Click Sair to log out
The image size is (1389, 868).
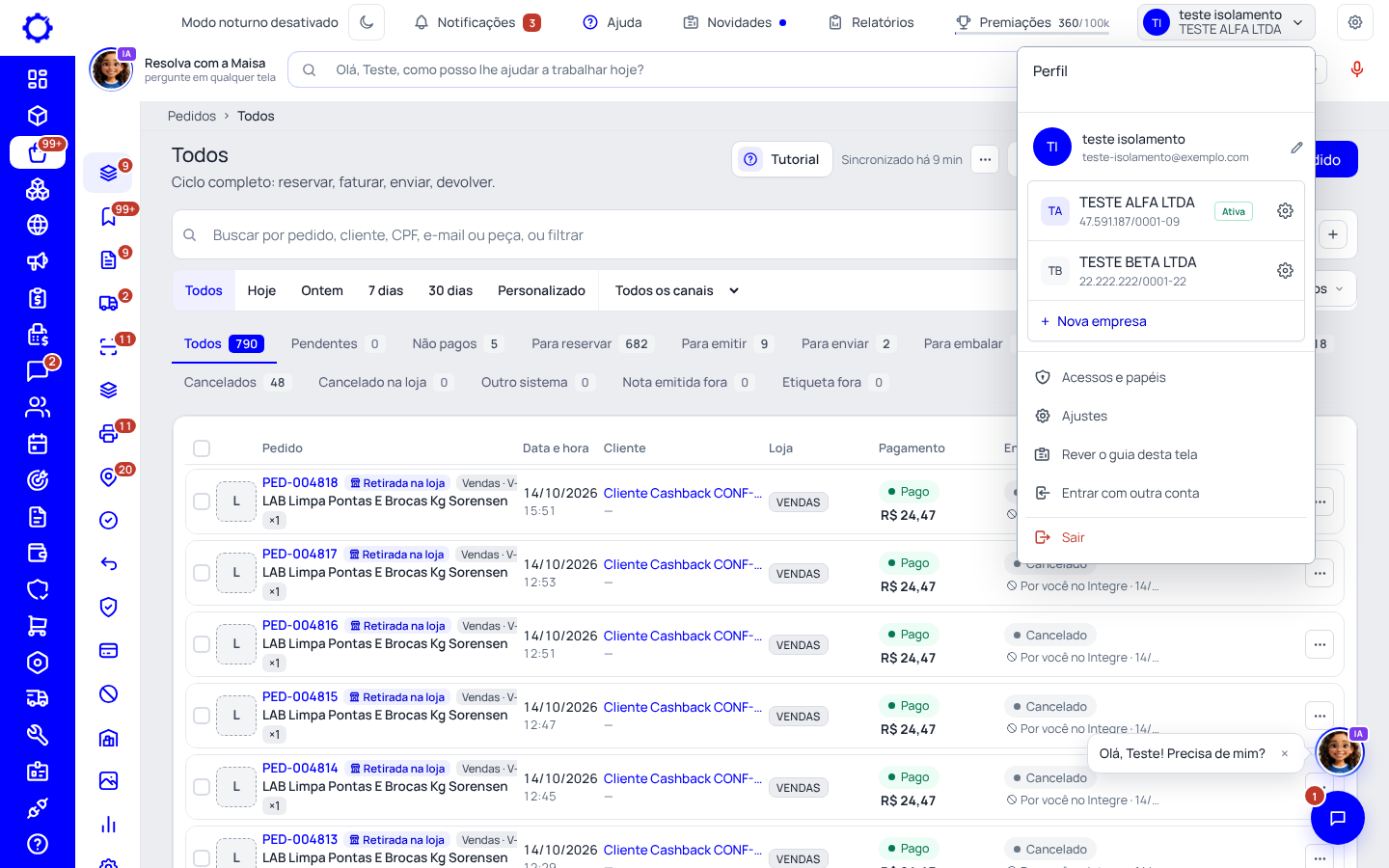(x=1166, y=537)
